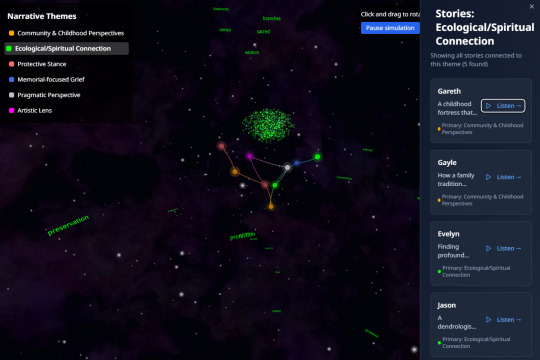Click the blue node in constellation

click(297, 163)
